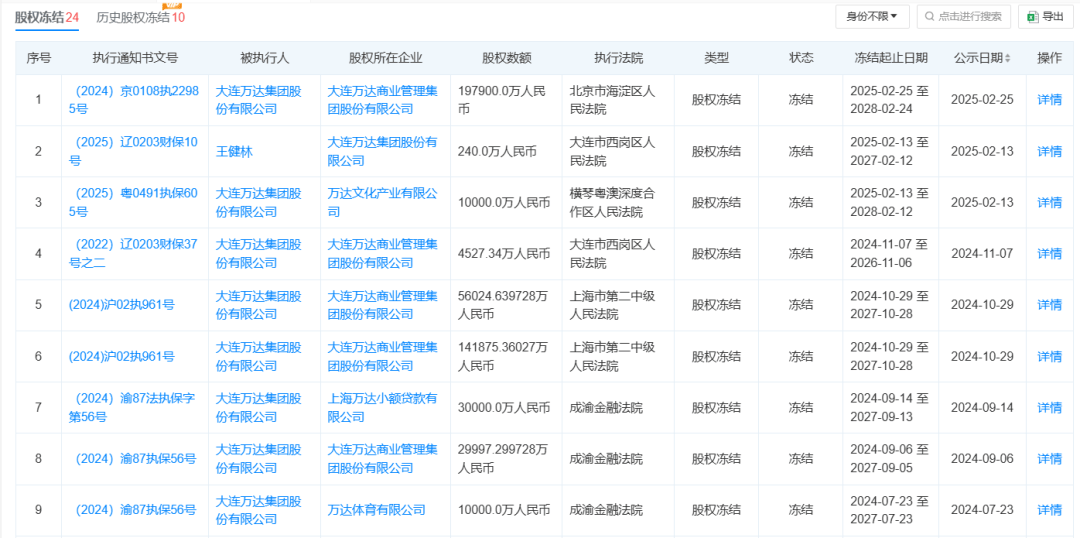Click 执行通知书文号 column header
1080x538 pixels.
point(135,59)
